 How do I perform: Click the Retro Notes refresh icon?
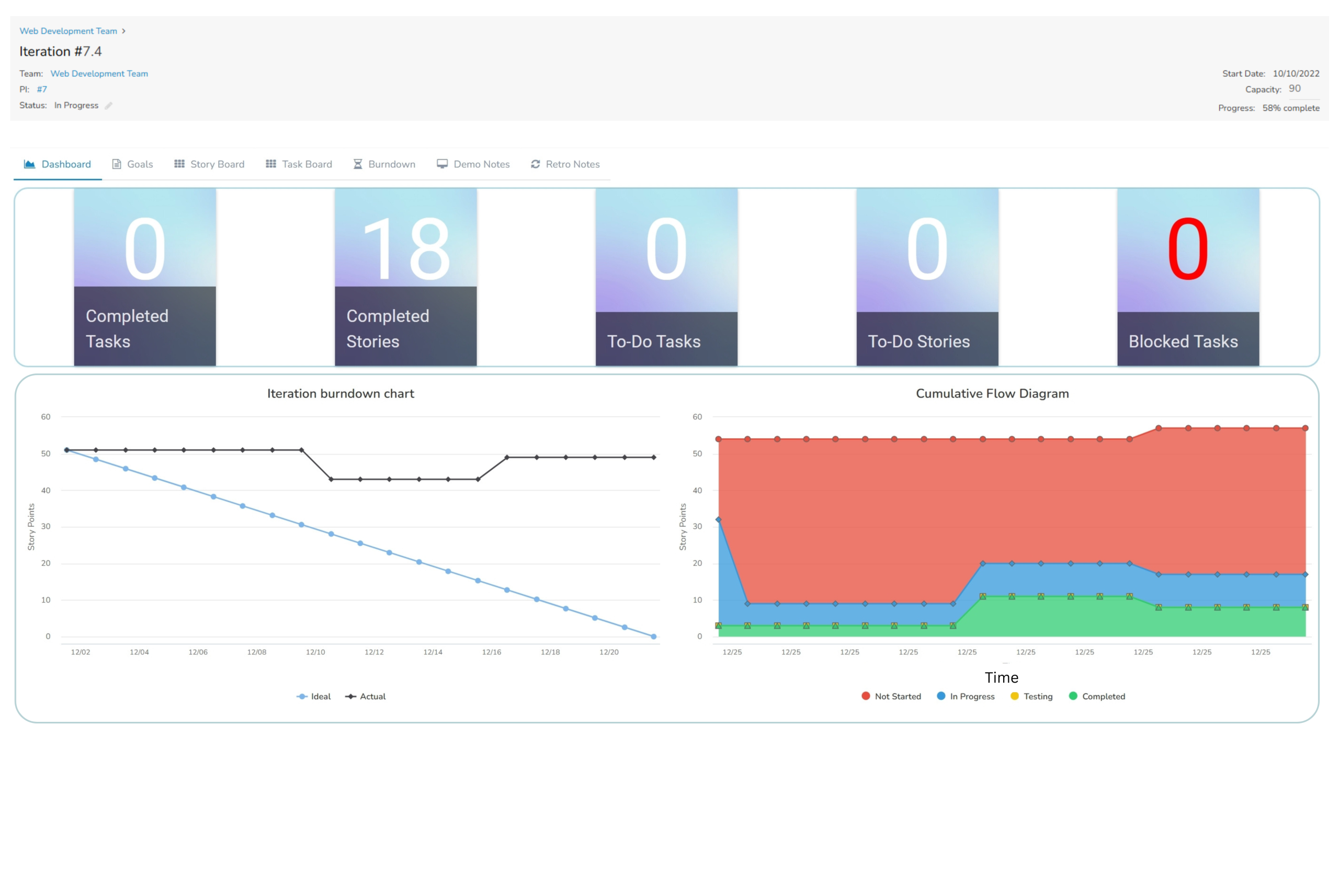[x=535, y=164]
